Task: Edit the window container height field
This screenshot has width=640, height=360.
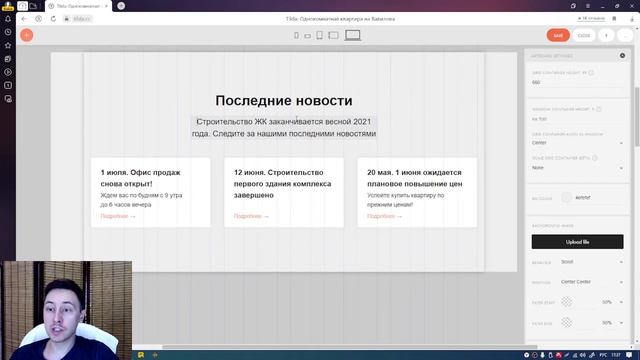Action: coord(577,119)
